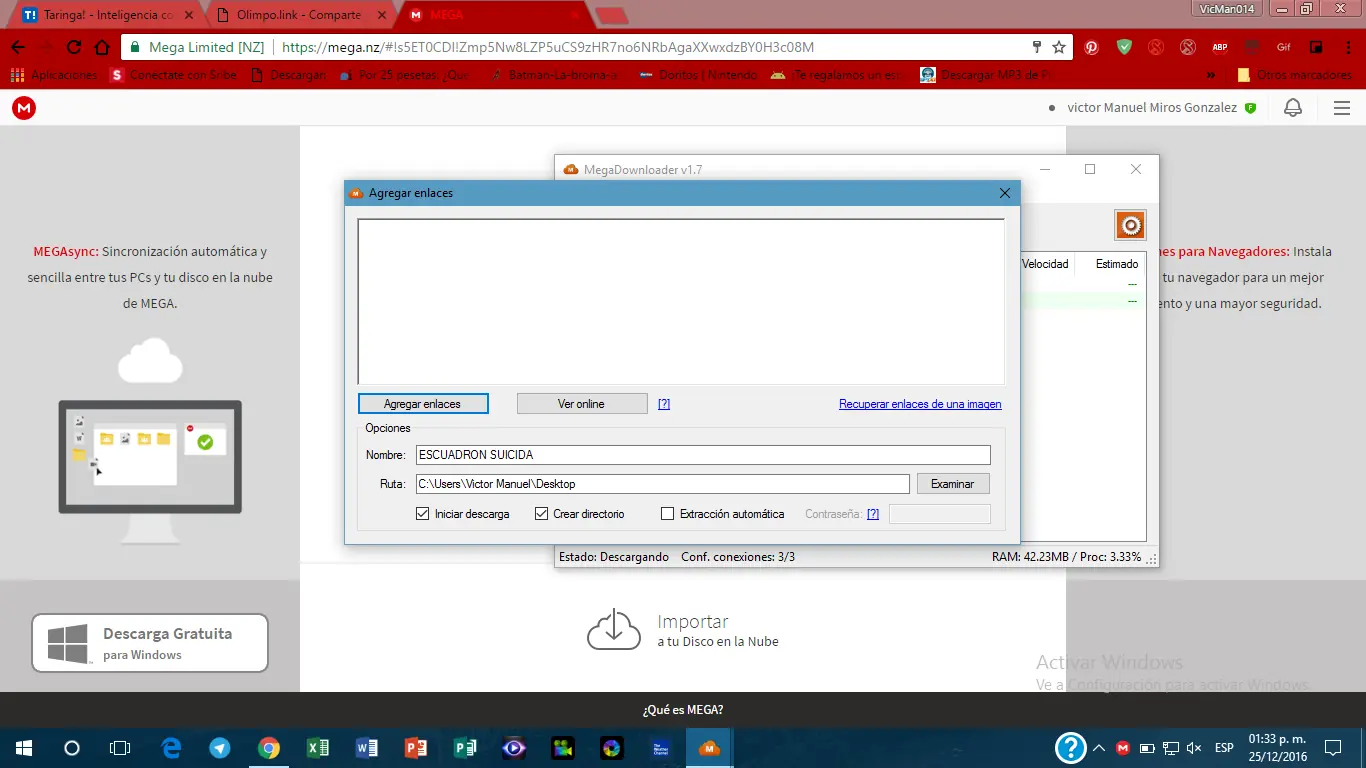Click the Ruta path field

click(x=663, y=484)
